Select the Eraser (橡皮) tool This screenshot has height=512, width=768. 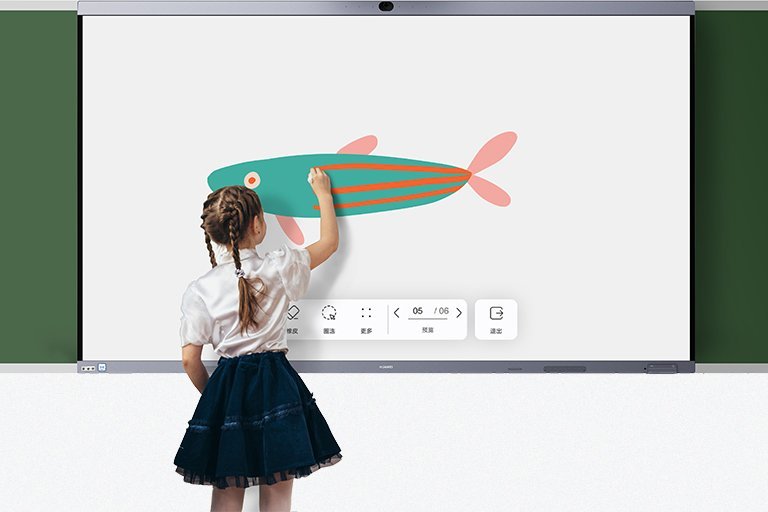point(294,317)
